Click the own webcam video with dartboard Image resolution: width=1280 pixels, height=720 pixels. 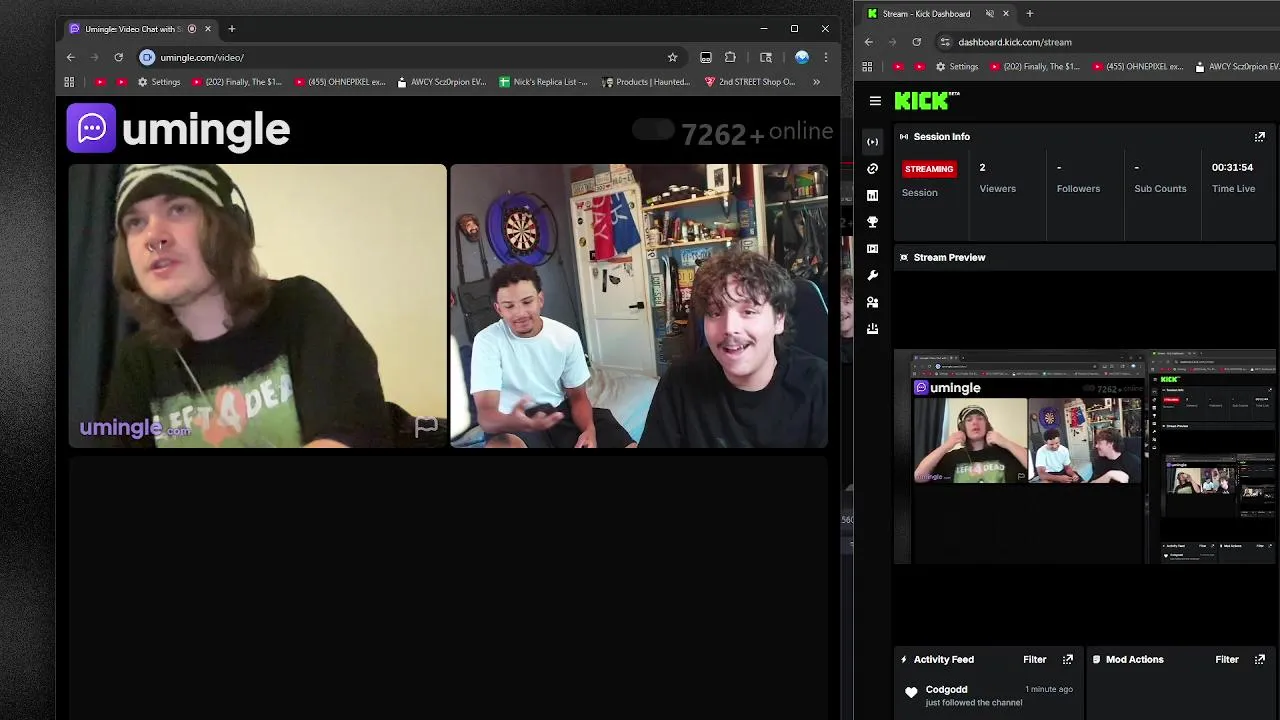click(x=639, y=306)
